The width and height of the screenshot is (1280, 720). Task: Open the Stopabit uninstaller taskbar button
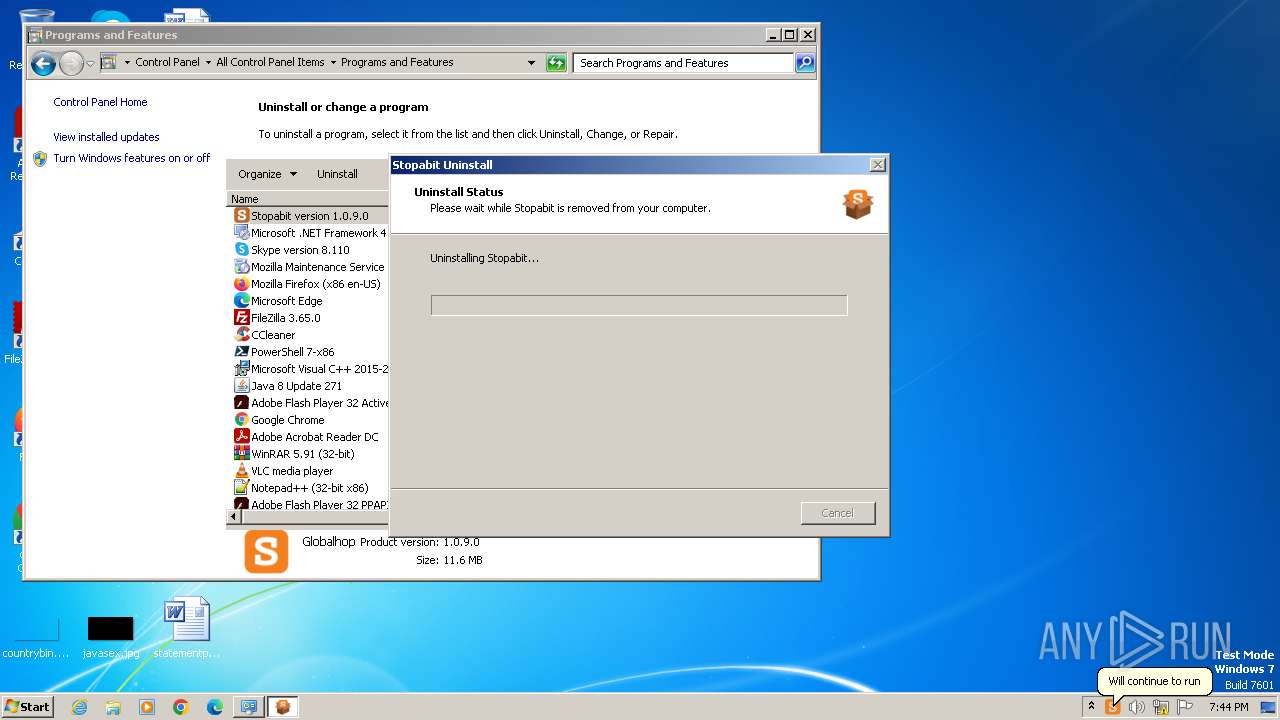[283, 707]
